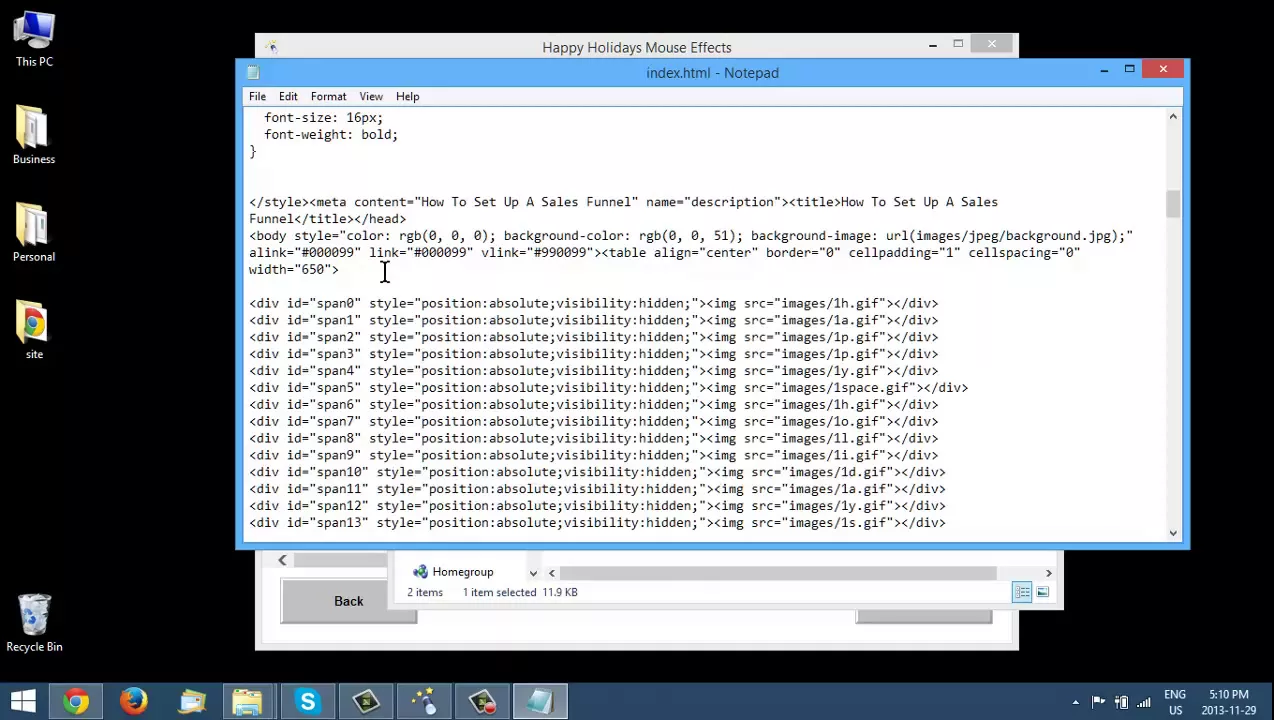
Task: Expand the Explorer pane down chevron
Action: pyautogui.click(x=533, y=573)
